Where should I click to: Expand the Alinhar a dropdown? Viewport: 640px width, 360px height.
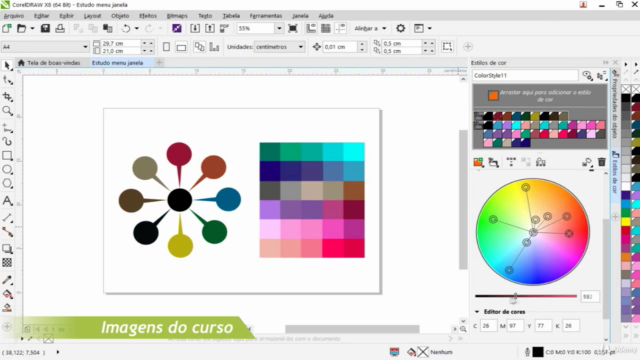click(384, 28)
